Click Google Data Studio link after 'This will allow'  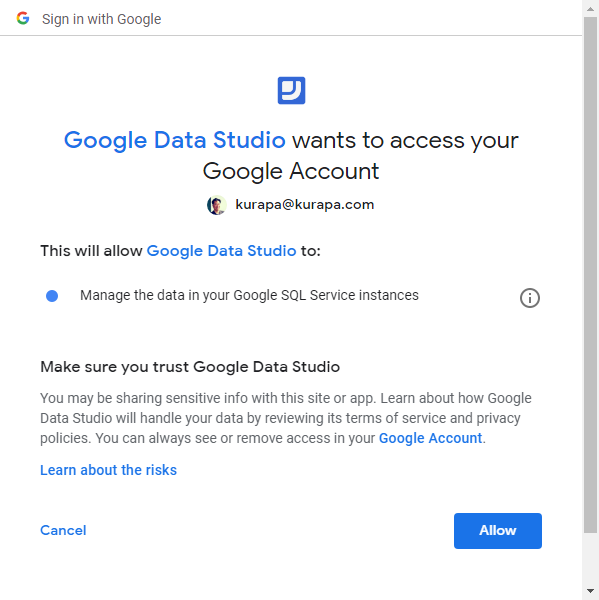pos(221,251)
